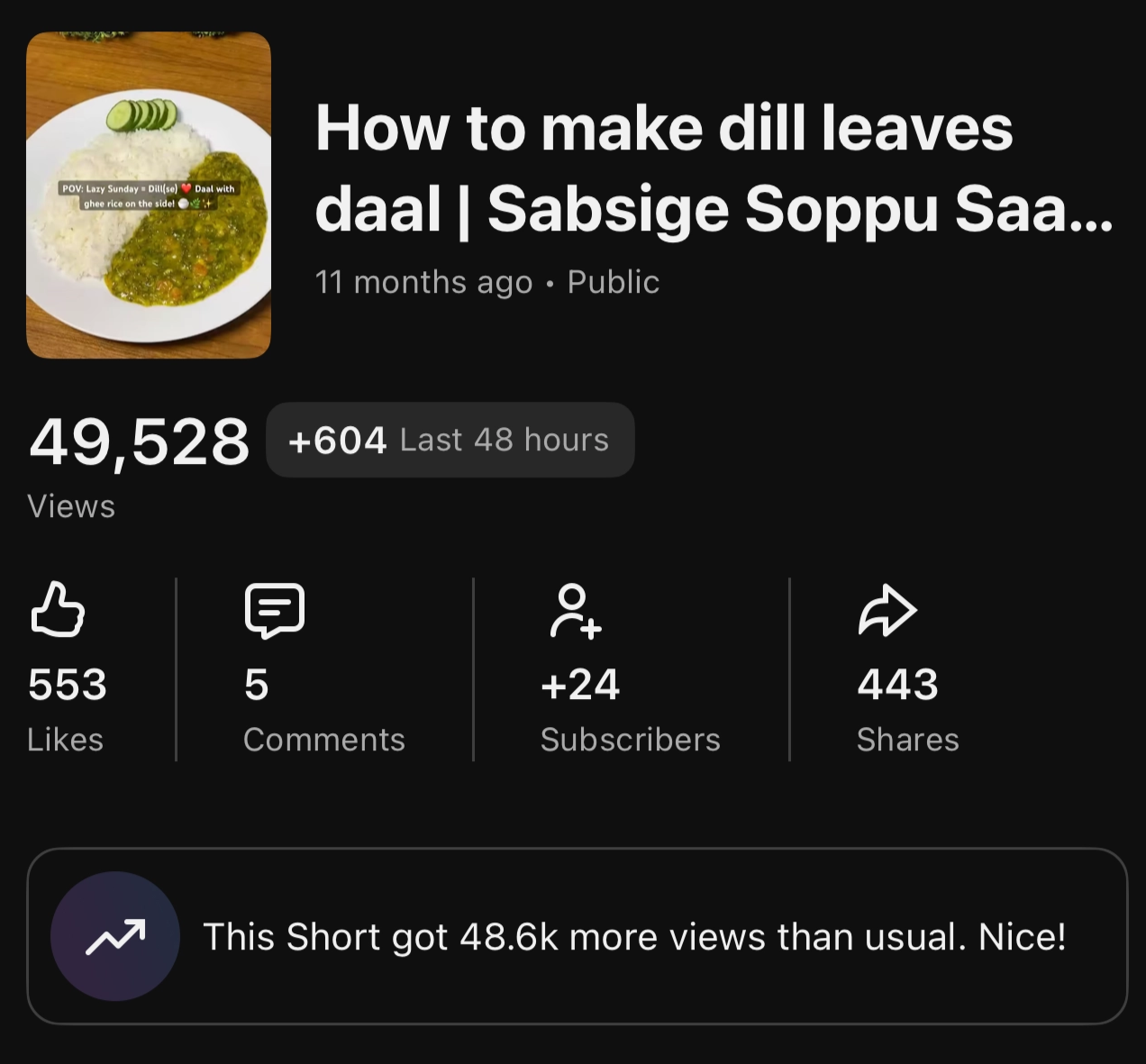This screenshot has height=1064, width=1146.
Task: Click the "Views" label
Action: tap(71, 506)
